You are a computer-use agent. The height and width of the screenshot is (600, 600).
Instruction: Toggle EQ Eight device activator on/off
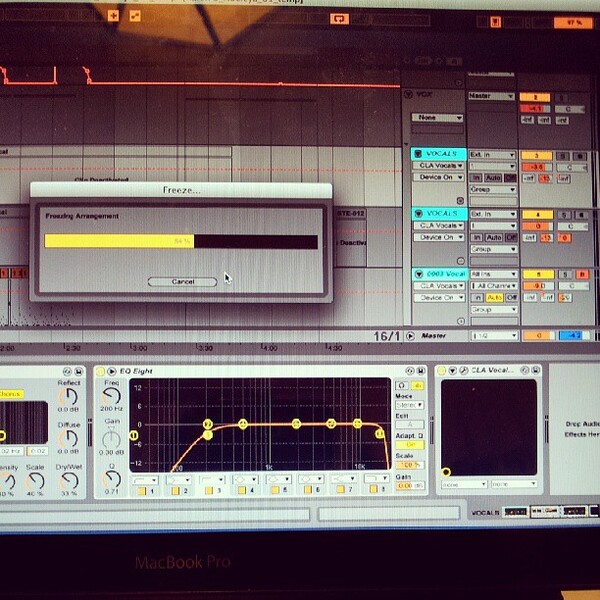(100, 371)
